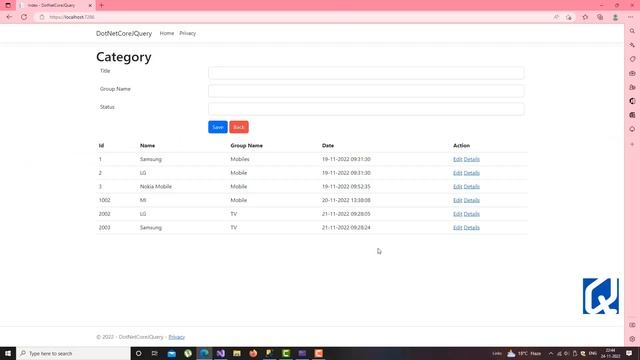The width and height of the screenshot is (640, 360).
Task: Open the Collections icon
Action: pyautogui.click(x=600, y=17)
